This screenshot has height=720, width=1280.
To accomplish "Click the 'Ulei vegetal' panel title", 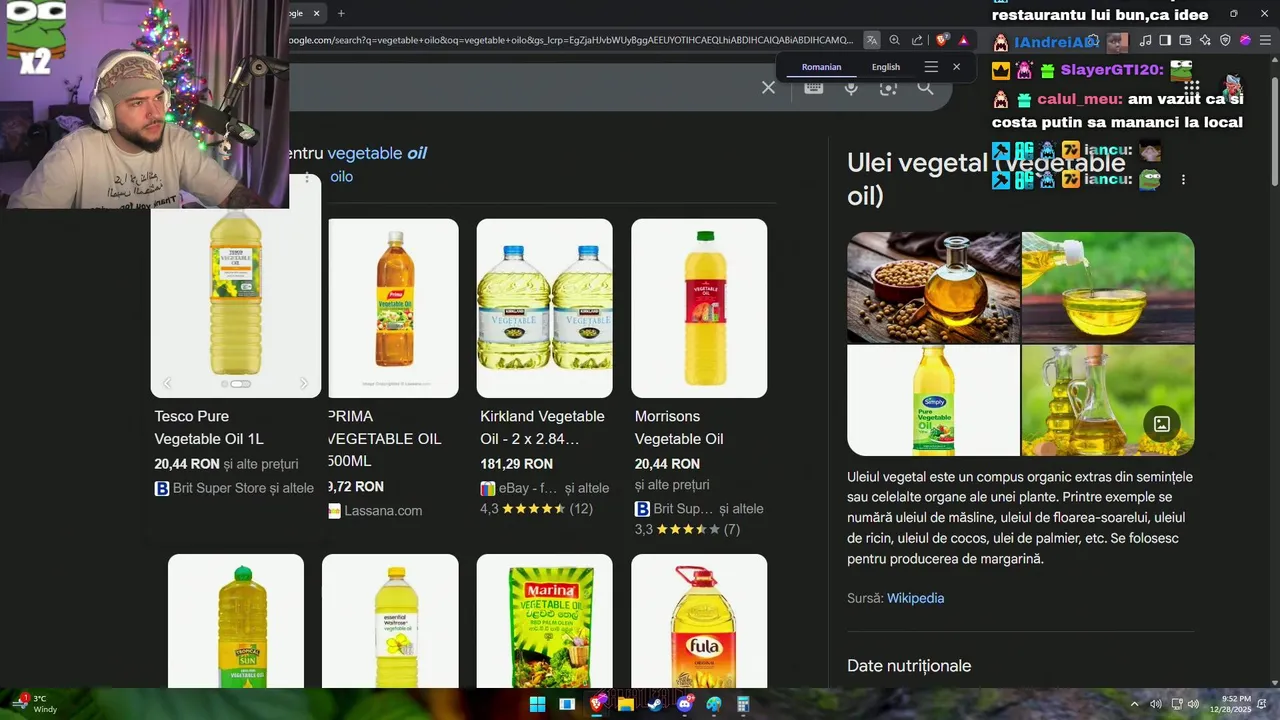I will click(x=986, y=178).
